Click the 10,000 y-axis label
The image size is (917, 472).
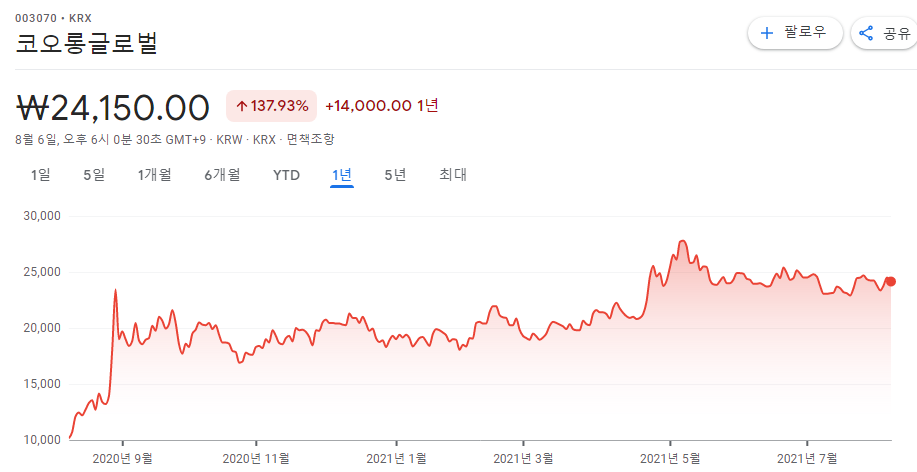(x=42, y=440)
